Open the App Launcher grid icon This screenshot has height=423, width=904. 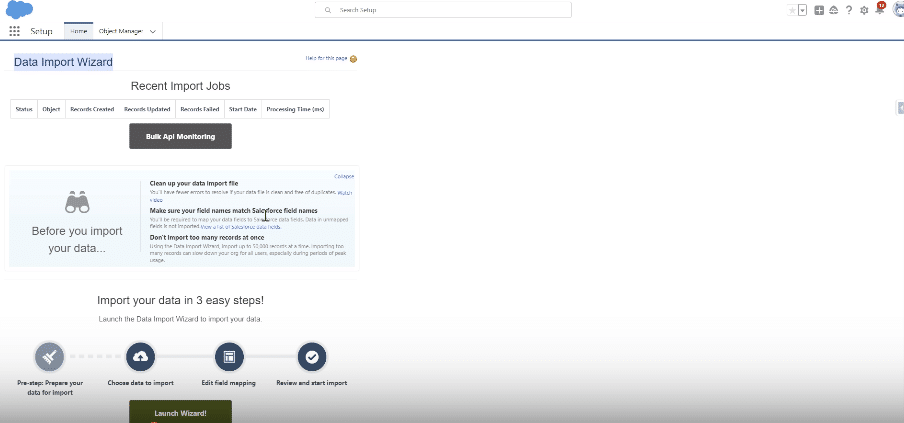[x=14, y=31]
